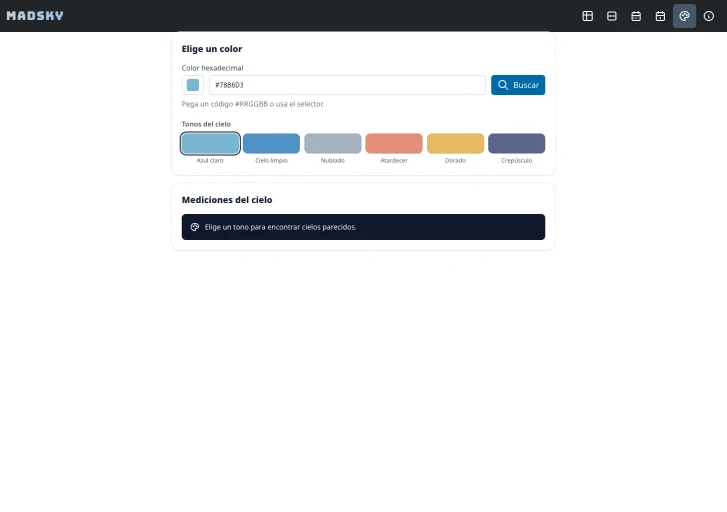Click the 'Dorado' caption text
This screenshot has height=512, width=727.
[455, 160]
